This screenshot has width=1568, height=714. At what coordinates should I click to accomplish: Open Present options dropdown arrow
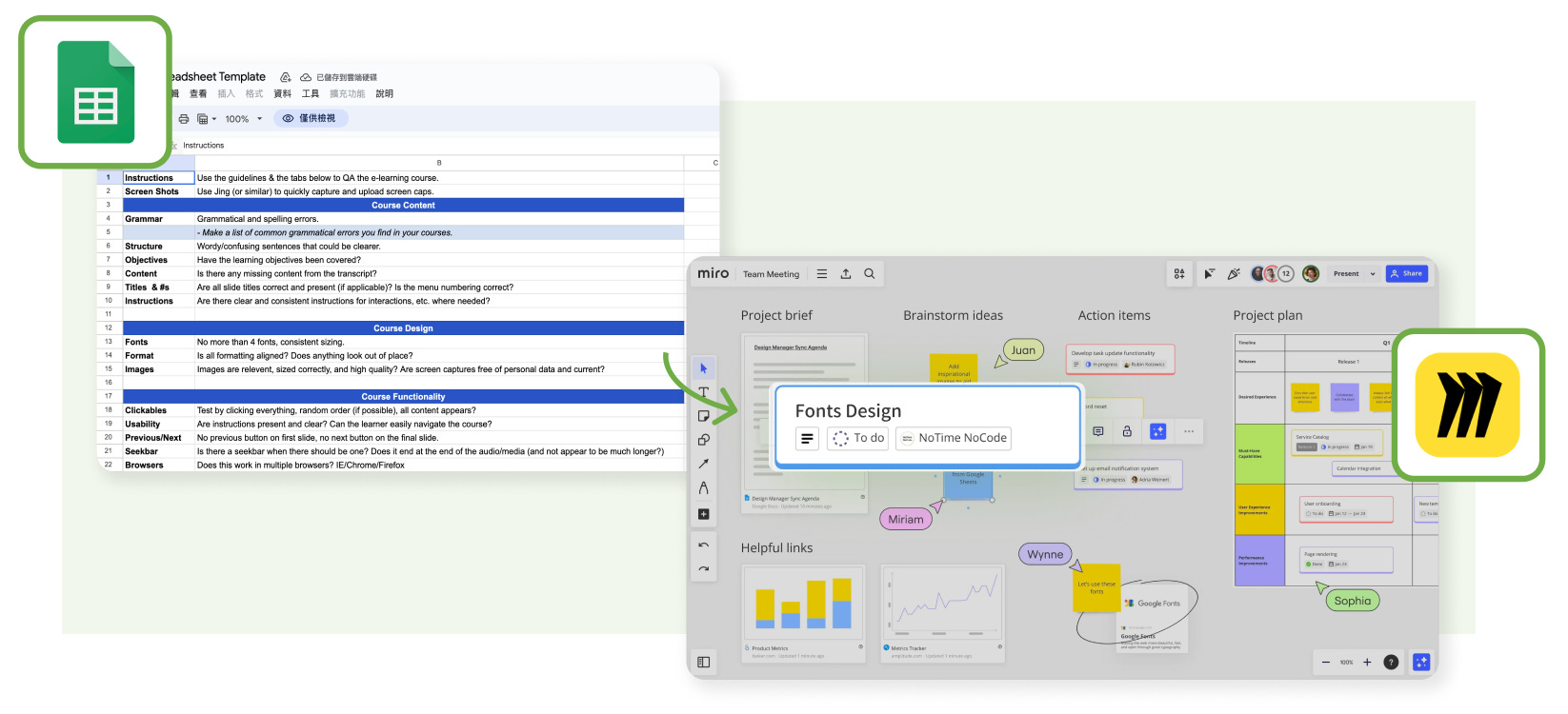click(x=1373, y=274)
